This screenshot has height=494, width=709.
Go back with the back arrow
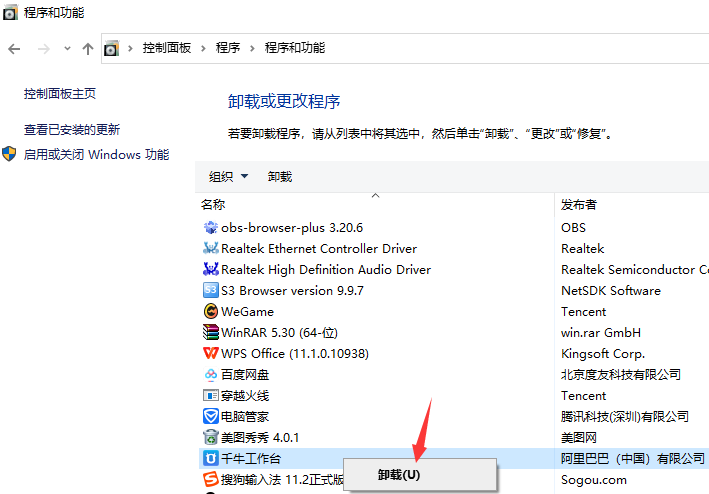(x=14, y=48)
